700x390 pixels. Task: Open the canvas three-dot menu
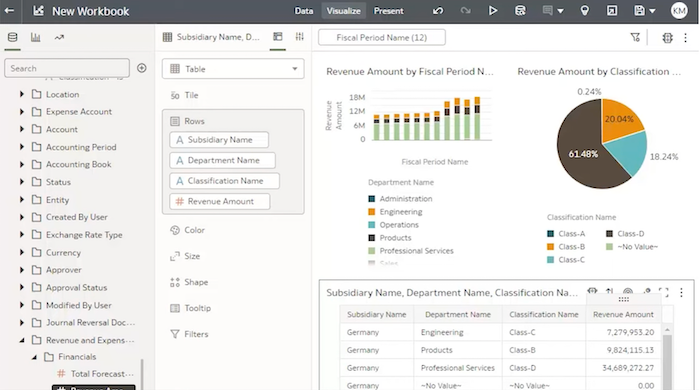click(685, 38)
